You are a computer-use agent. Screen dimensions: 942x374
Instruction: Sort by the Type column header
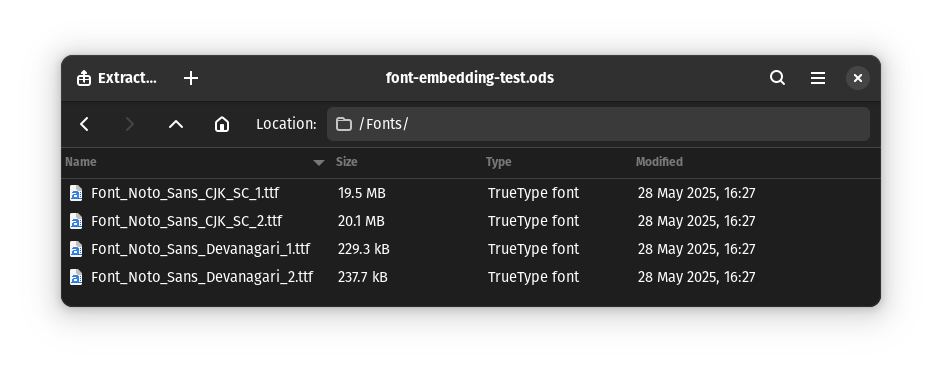(x=499, y=162)
